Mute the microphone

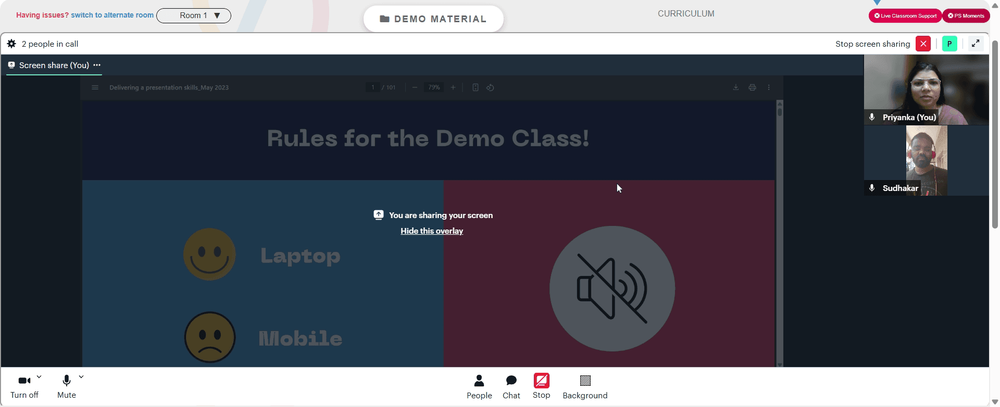pos(66,387)
